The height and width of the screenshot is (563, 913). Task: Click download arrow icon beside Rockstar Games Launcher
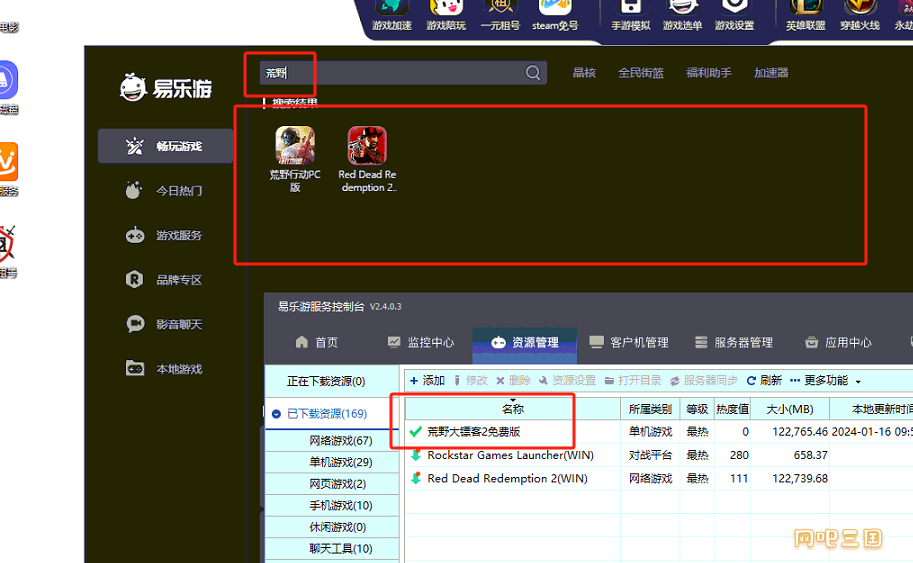(416, 455)
